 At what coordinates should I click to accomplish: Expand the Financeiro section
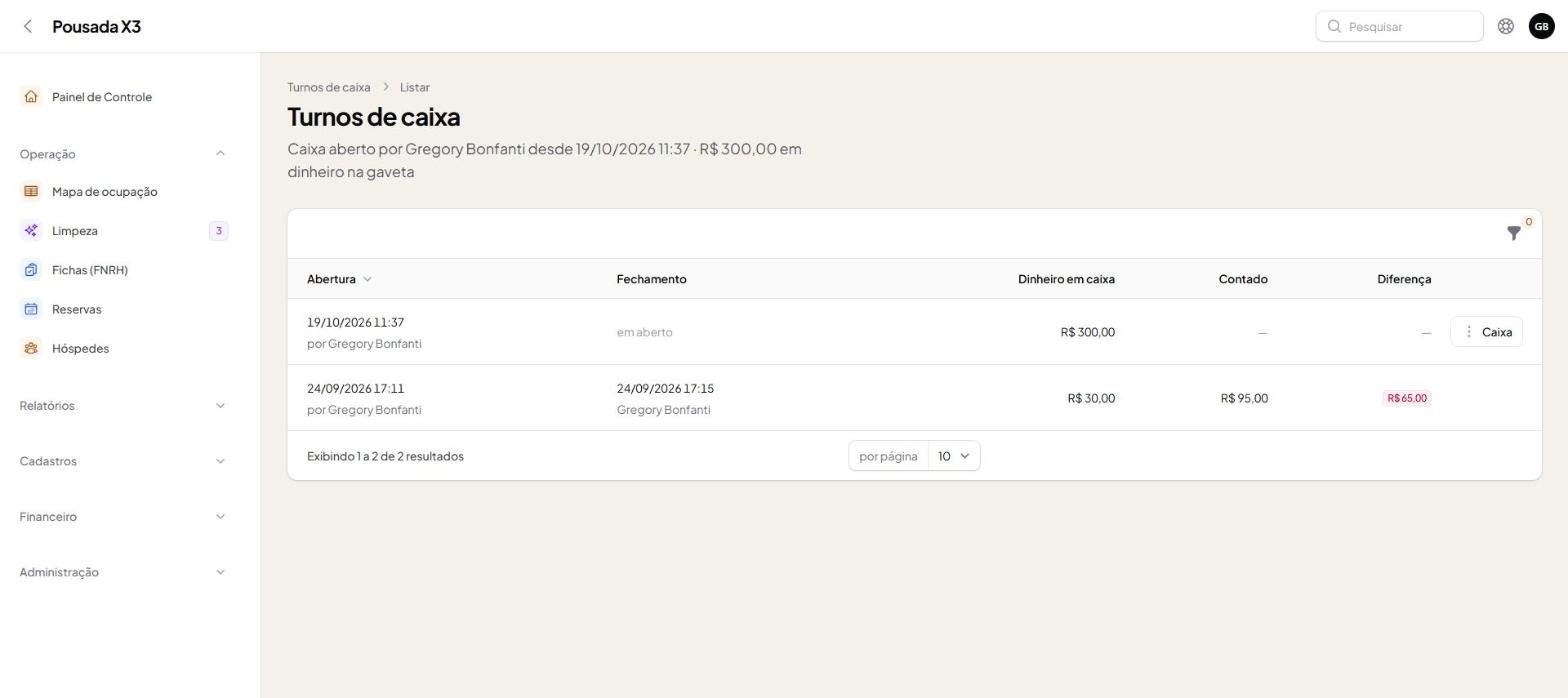[124, 517]
